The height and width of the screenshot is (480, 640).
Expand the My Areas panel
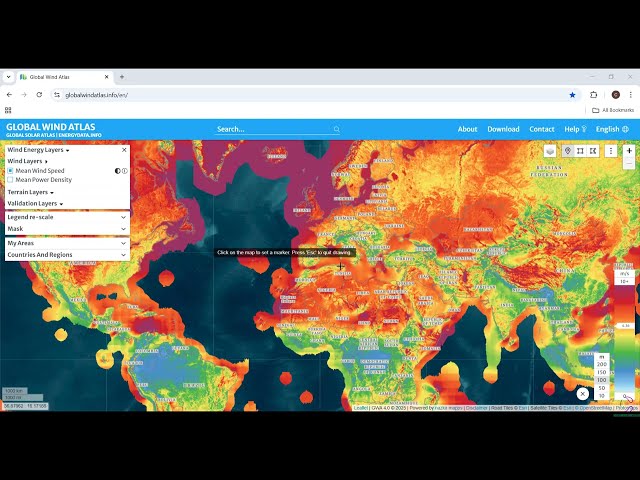67,243
